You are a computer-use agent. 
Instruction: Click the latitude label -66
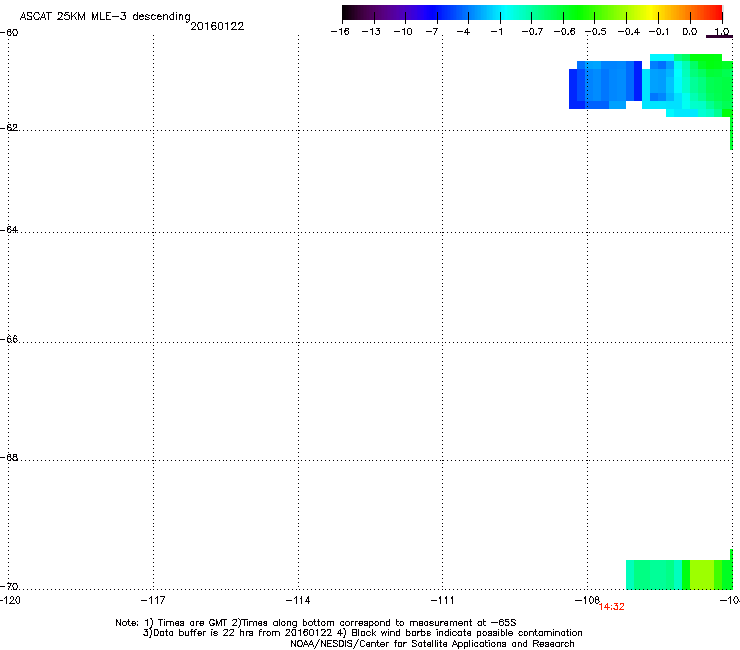click(9, 339)
